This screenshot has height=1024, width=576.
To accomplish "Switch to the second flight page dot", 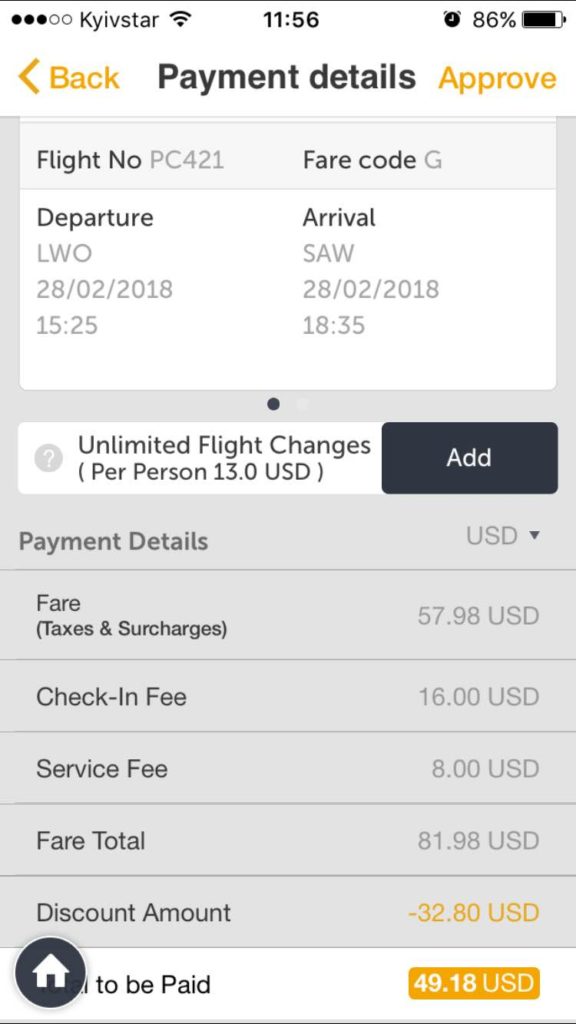I will (x=301, y=404).
